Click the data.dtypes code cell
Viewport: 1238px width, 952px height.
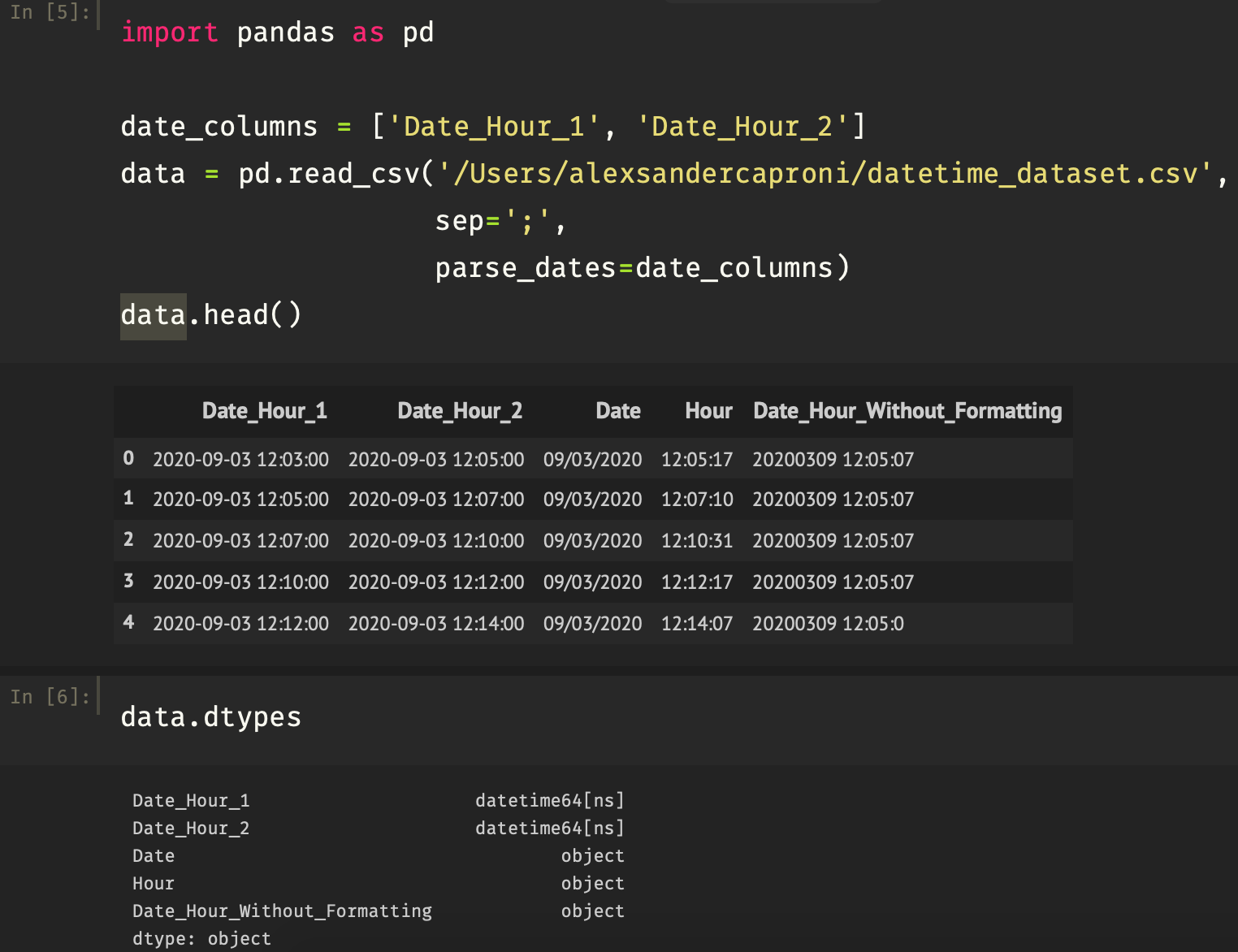click(x=210, y=716)
